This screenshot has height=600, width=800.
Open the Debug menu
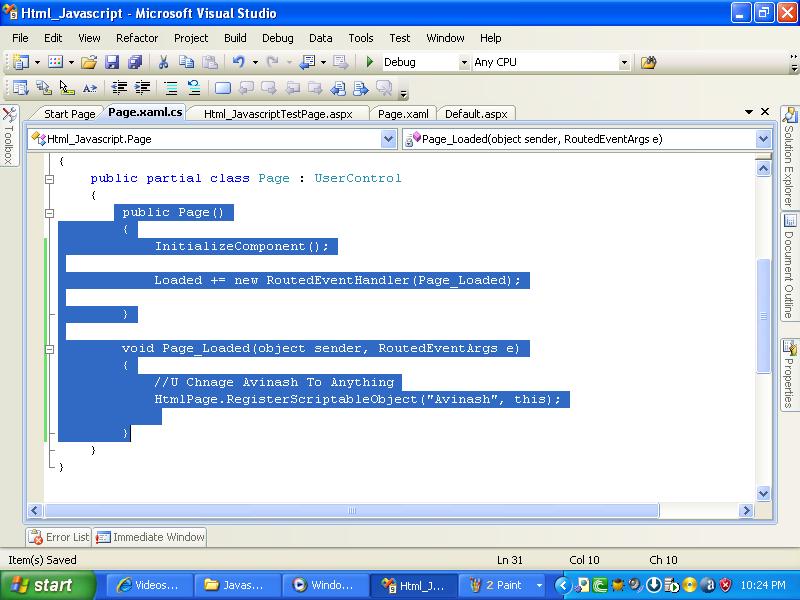278,38
